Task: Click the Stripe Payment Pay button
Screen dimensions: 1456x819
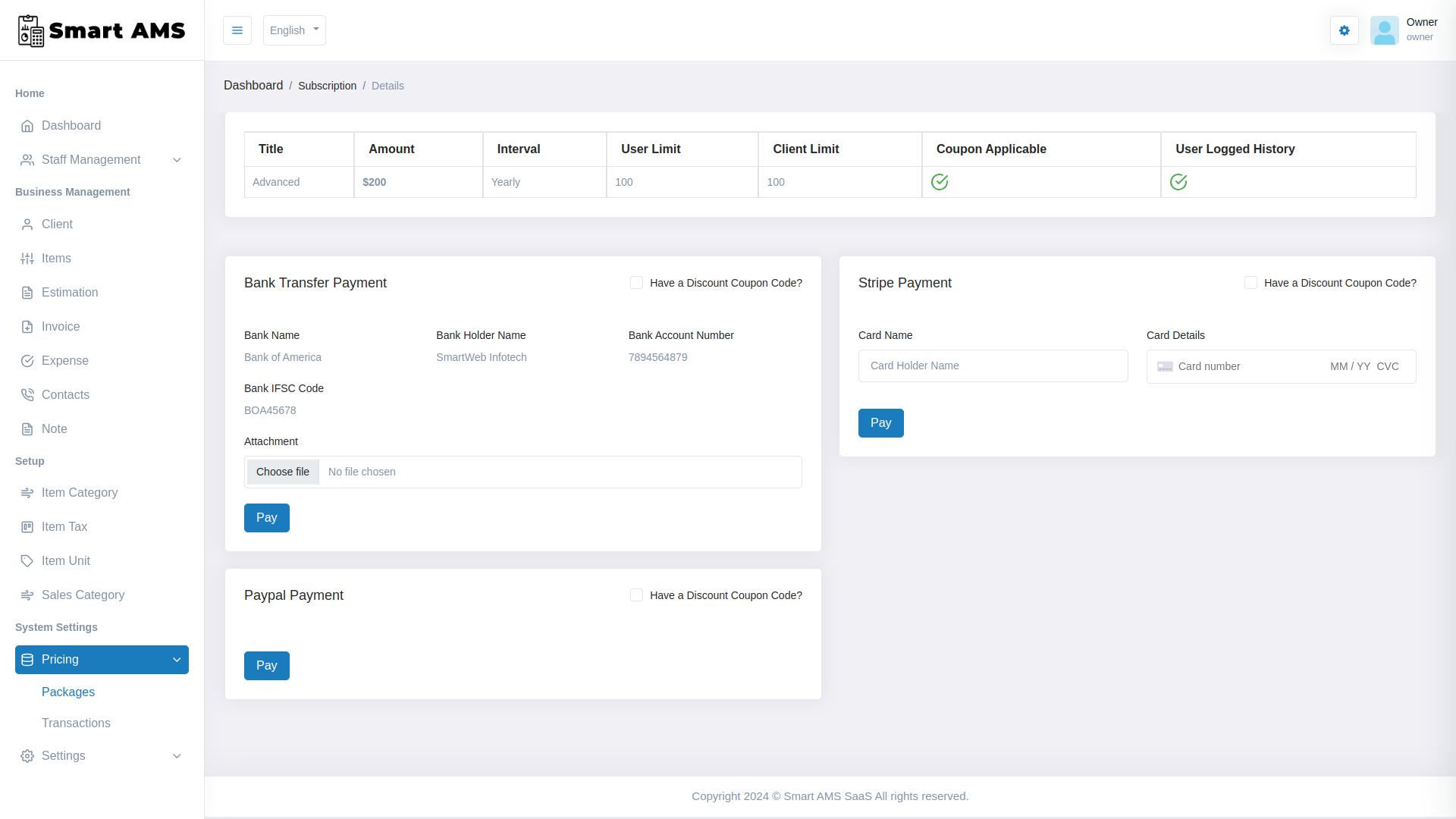Action: click(x=880, y=422)
